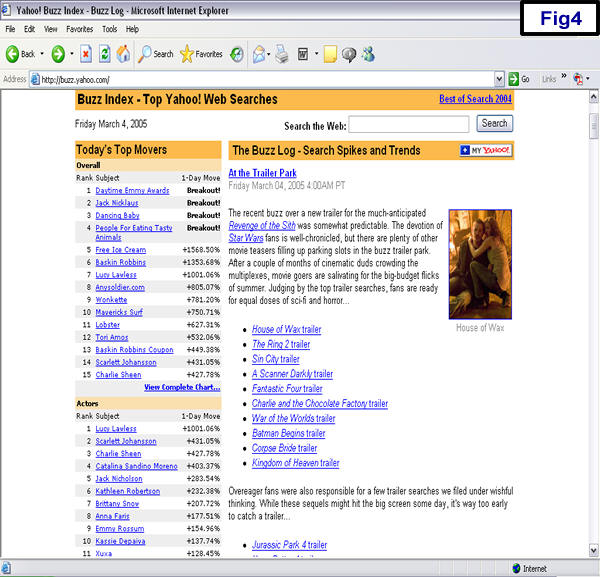Viewport: 600px width, 577px height.
Task: Expand the Links toolbar chevron
Action: [564, 76]
